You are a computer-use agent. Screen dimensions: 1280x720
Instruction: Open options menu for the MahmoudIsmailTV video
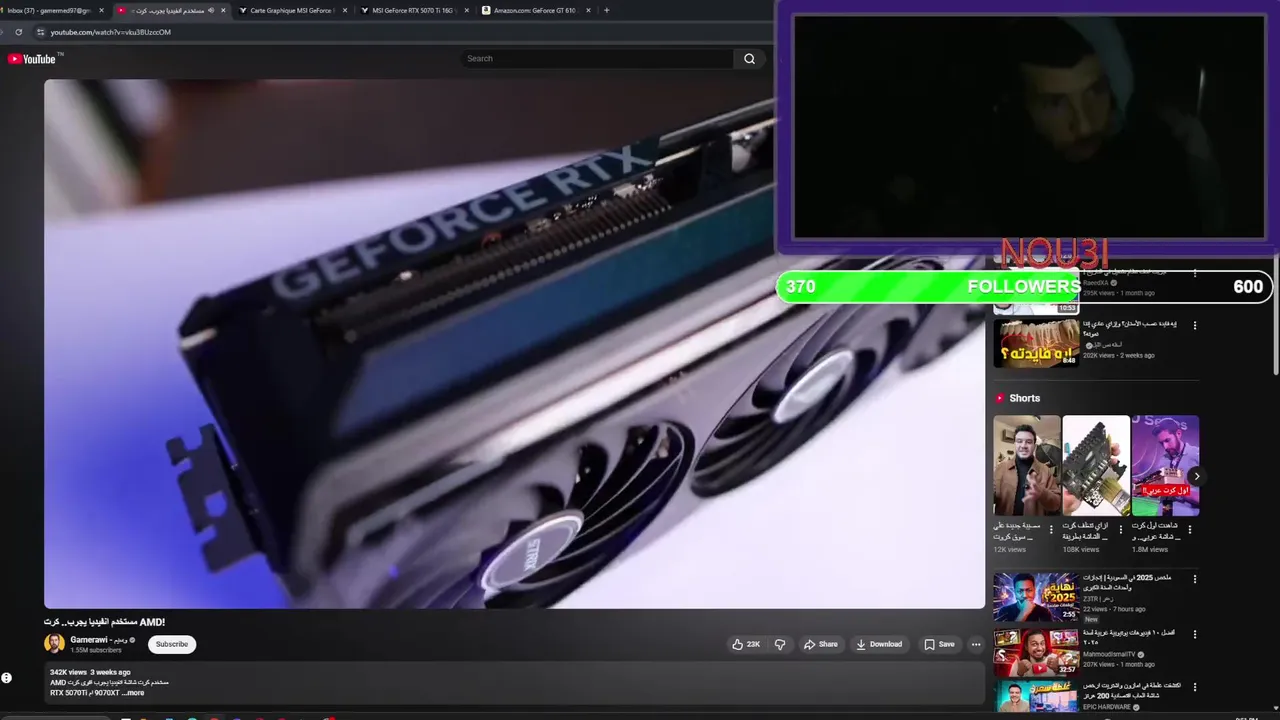pyautogui.click(x=1194, y=634)
